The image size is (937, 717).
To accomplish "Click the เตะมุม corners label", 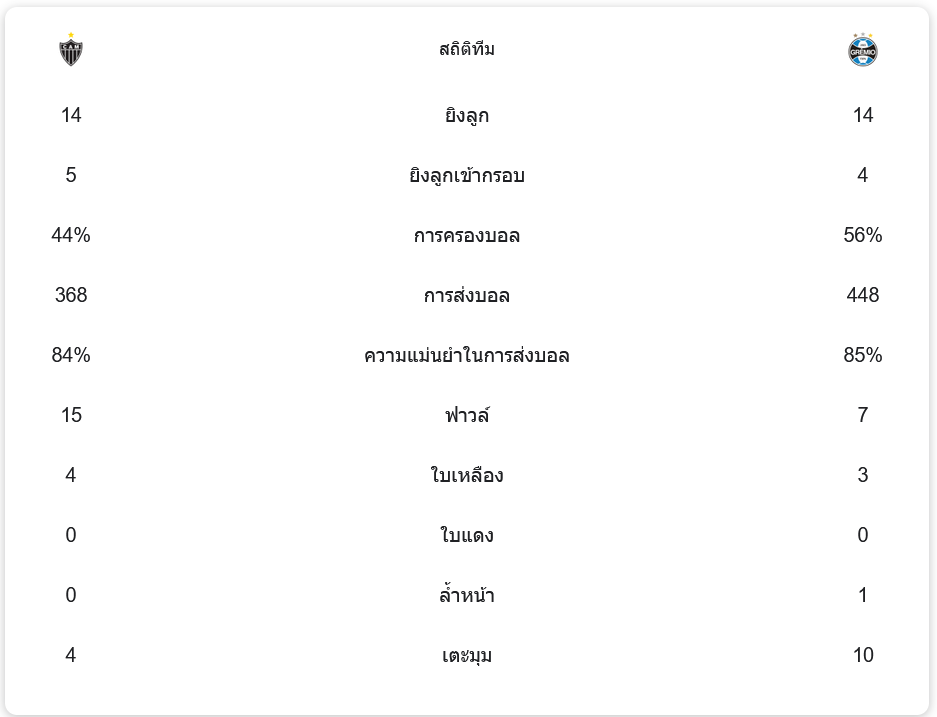I will pos(467,656).
